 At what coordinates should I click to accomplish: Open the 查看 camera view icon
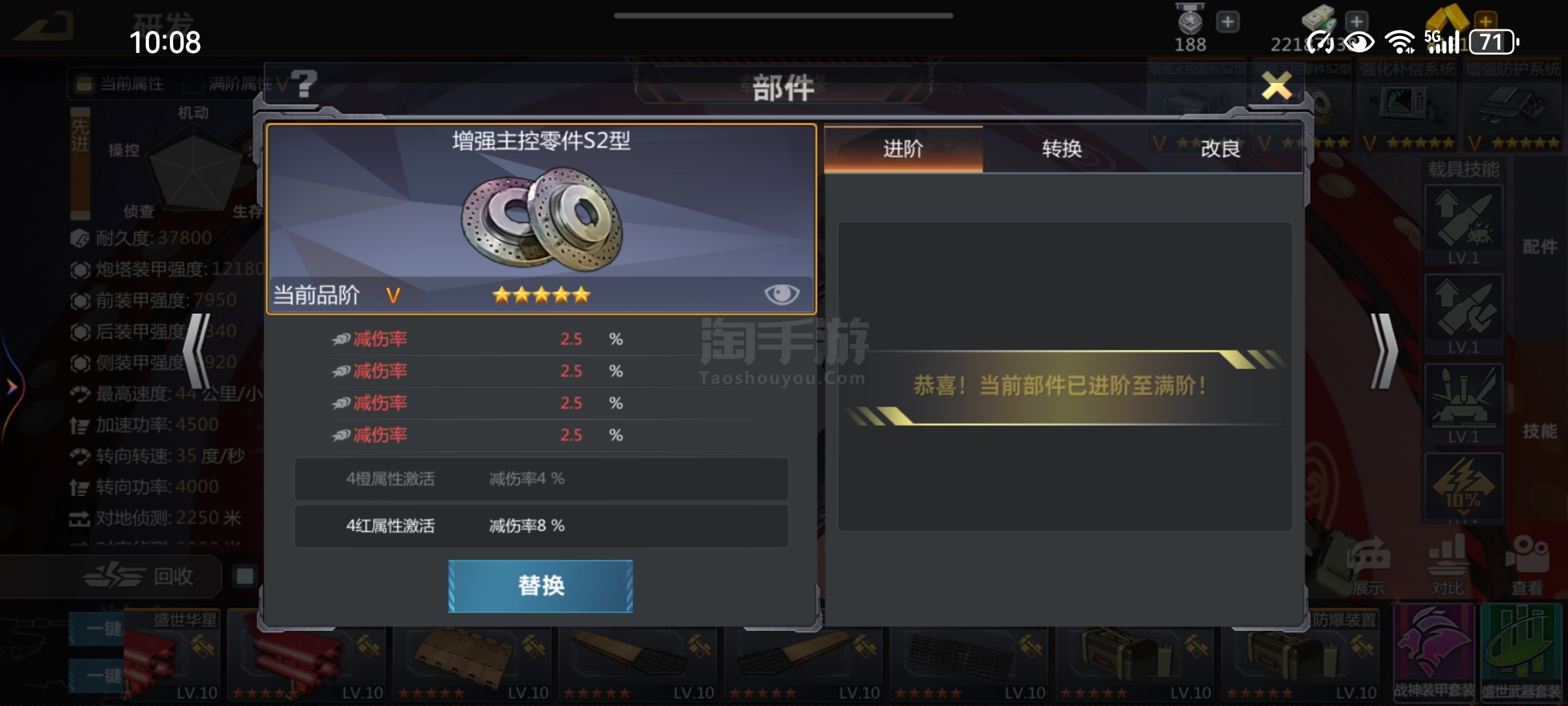[1527, 565]
